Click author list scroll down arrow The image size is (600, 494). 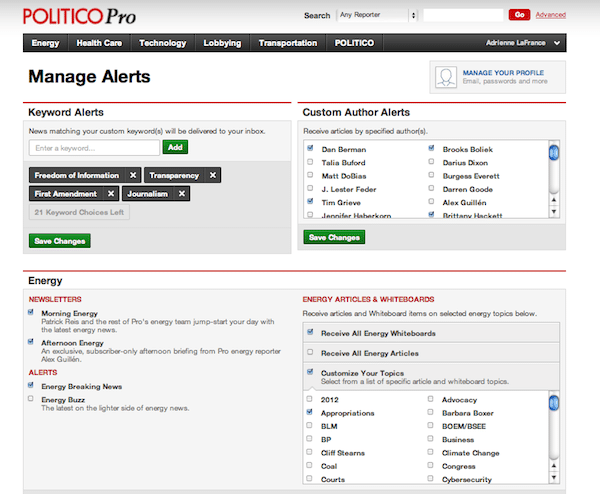coord(554,211)
